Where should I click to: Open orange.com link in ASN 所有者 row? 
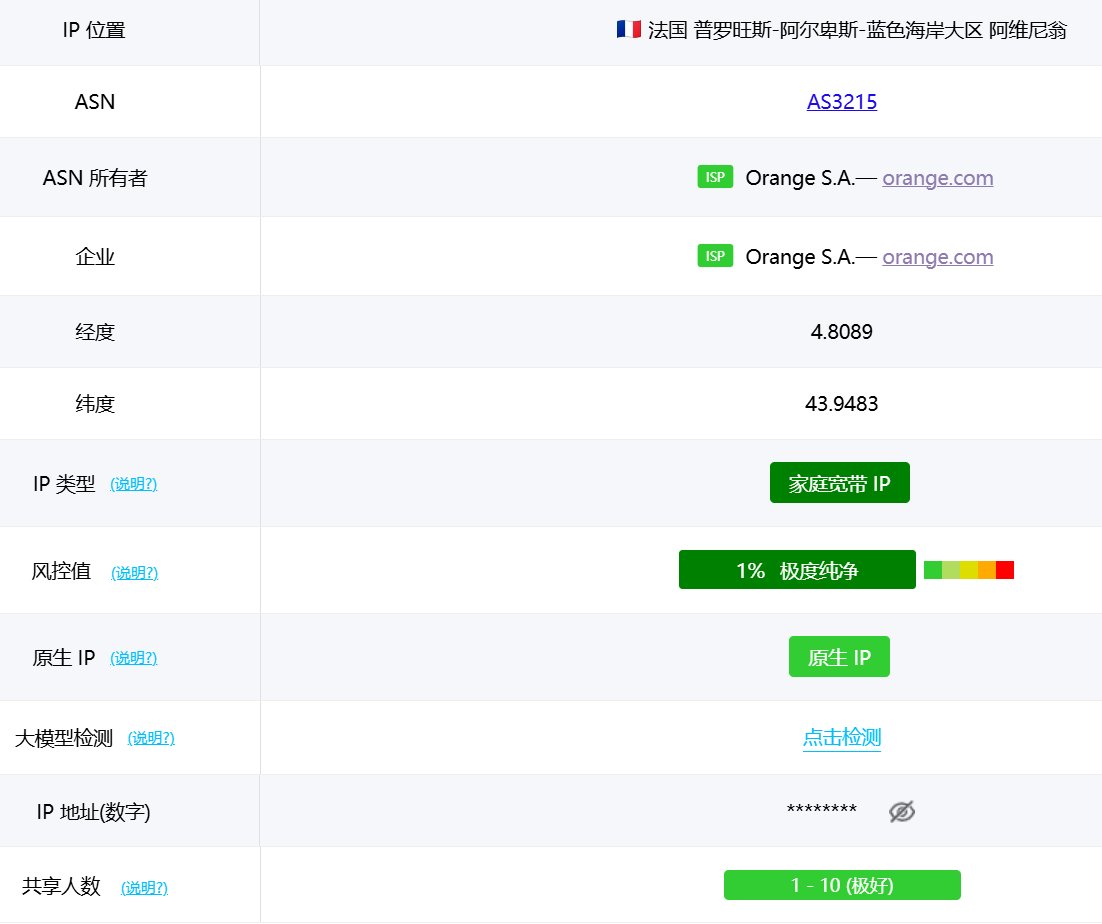pos(938,178)
